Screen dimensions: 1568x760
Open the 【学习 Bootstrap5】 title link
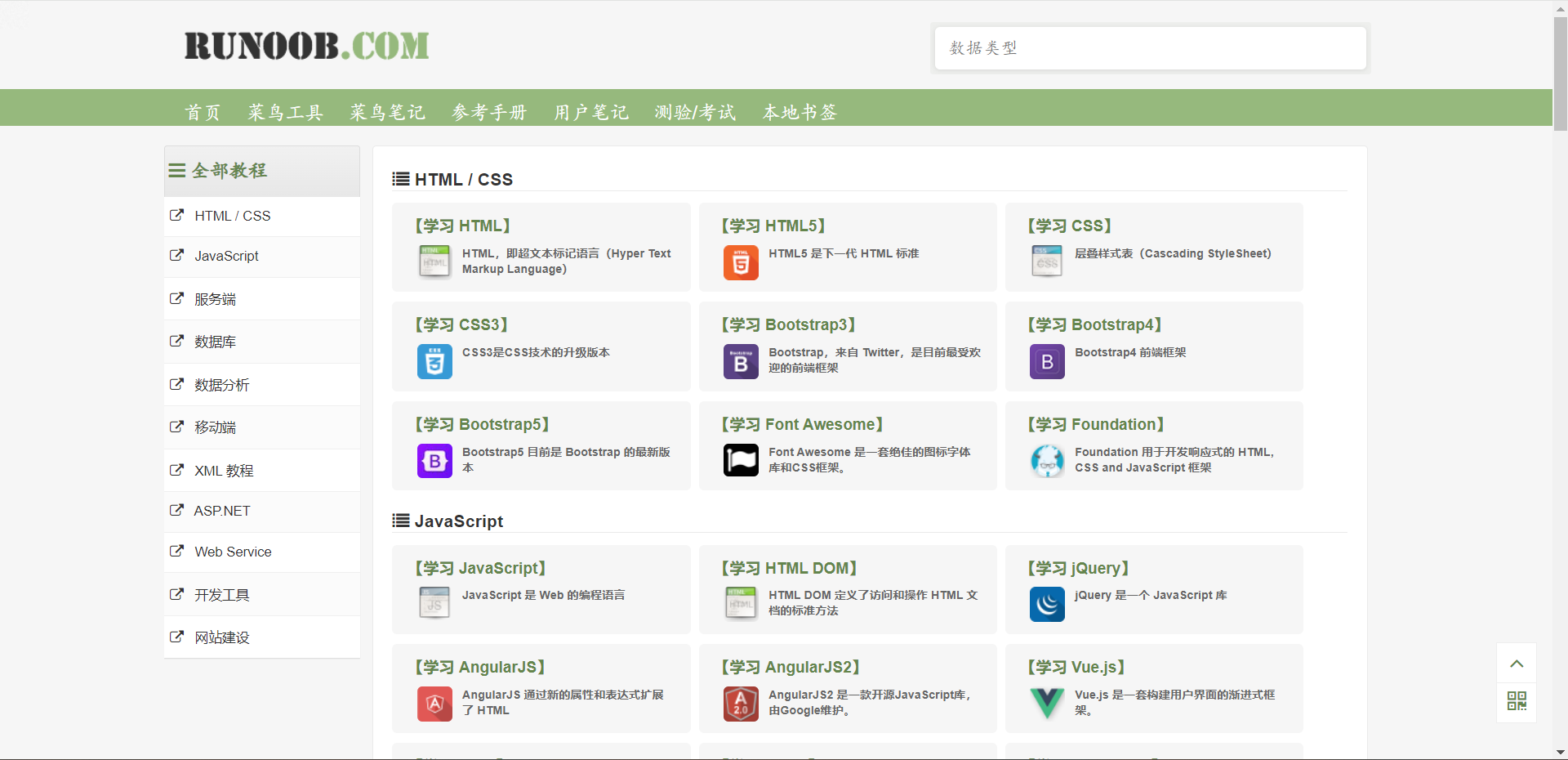point(483,424)
